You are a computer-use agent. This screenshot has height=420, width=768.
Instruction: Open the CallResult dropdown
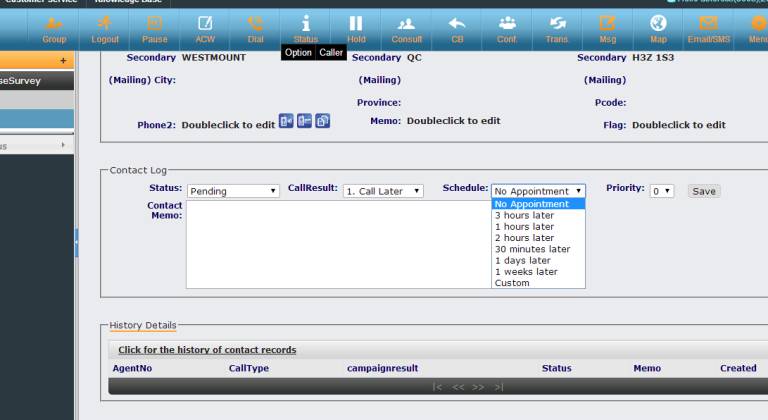[383, 191]
